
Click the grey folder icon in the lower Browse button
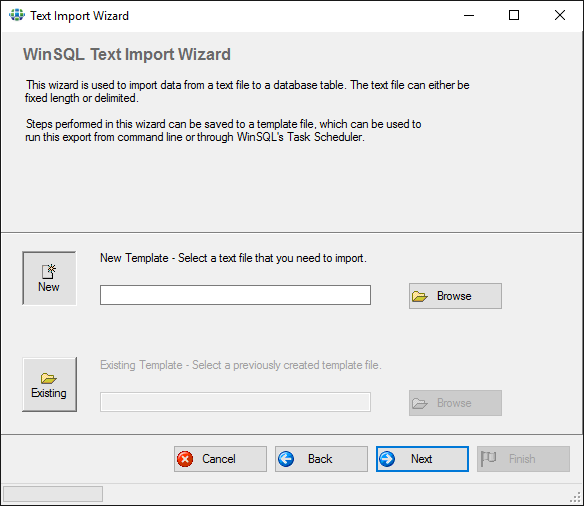point(420,403)
